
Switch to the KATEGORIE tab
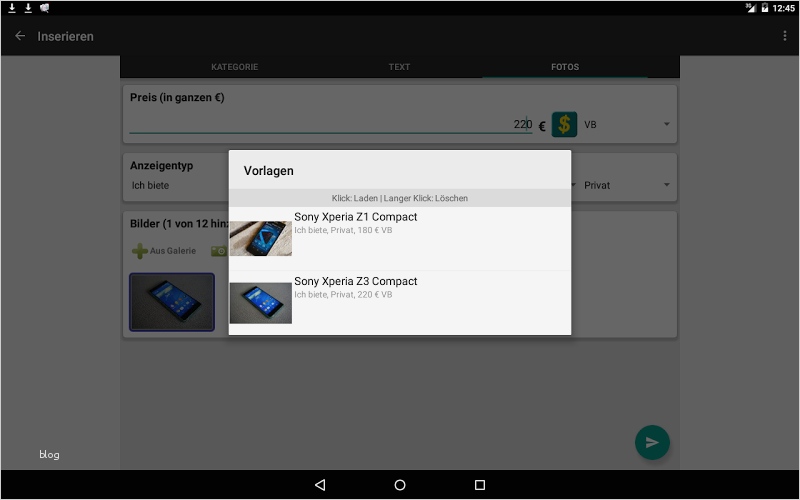235,67
